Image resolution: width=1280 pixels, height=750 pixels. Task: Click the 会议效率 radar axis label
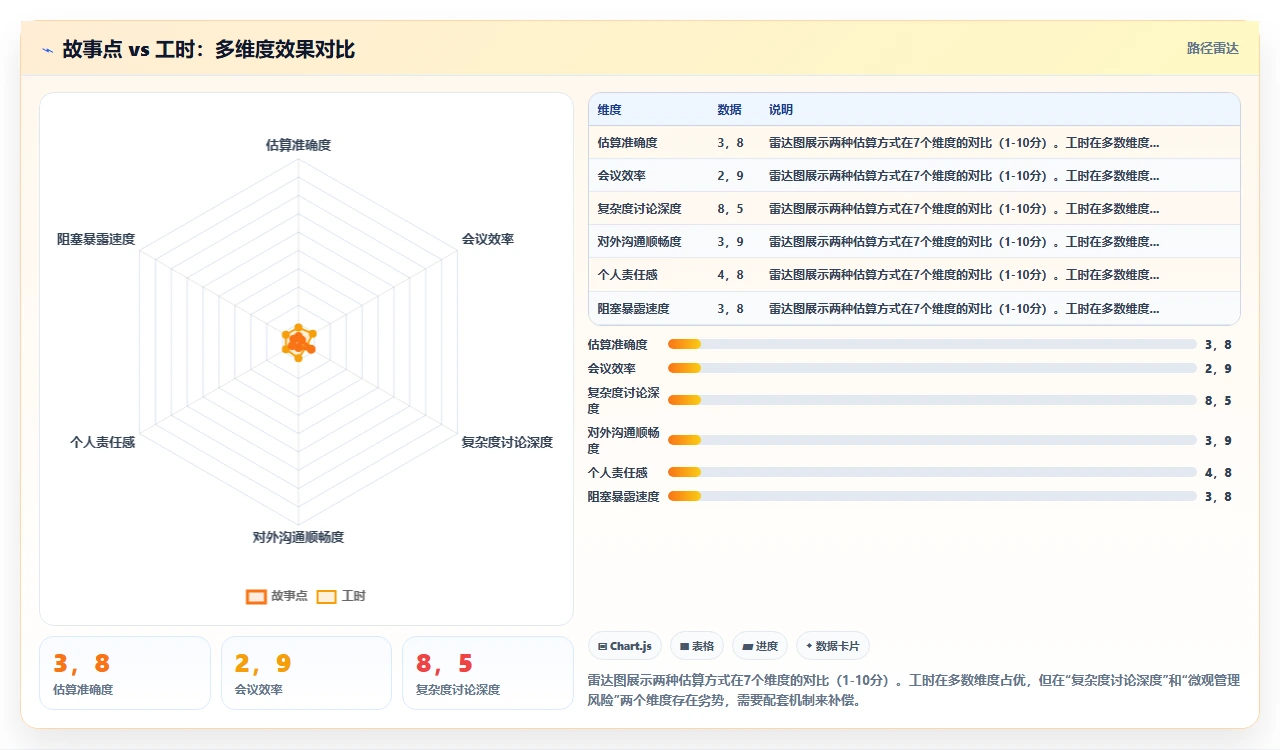[488, 239]
